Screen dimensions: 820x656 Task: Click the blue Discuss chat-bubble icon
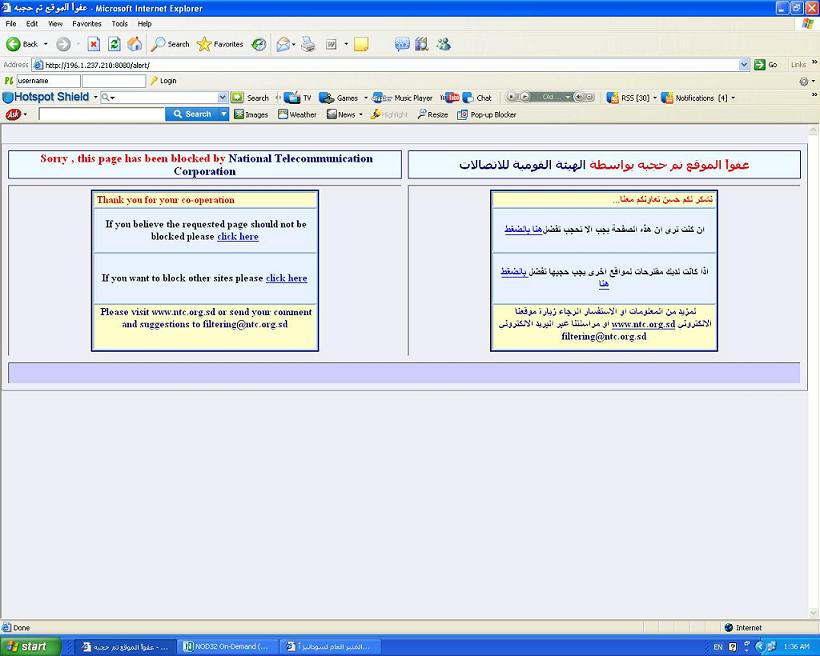402,44
